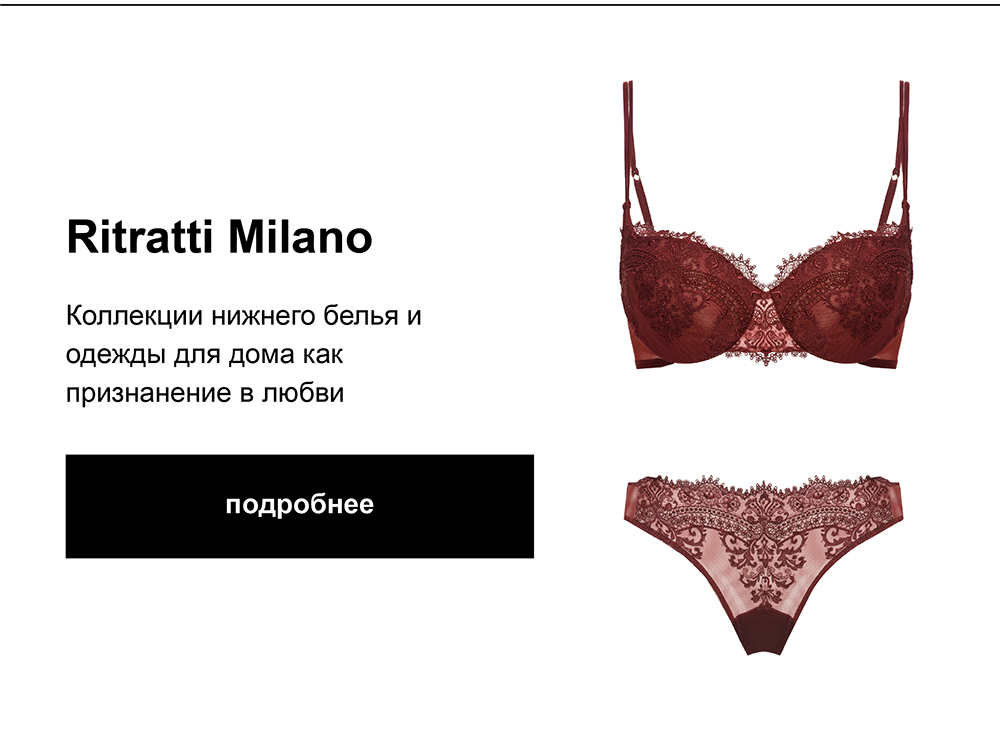Viewport: 1000px width, 731px height.
Task: Click the word Ritratti in the heading
Action: click(x=140, y=237)
